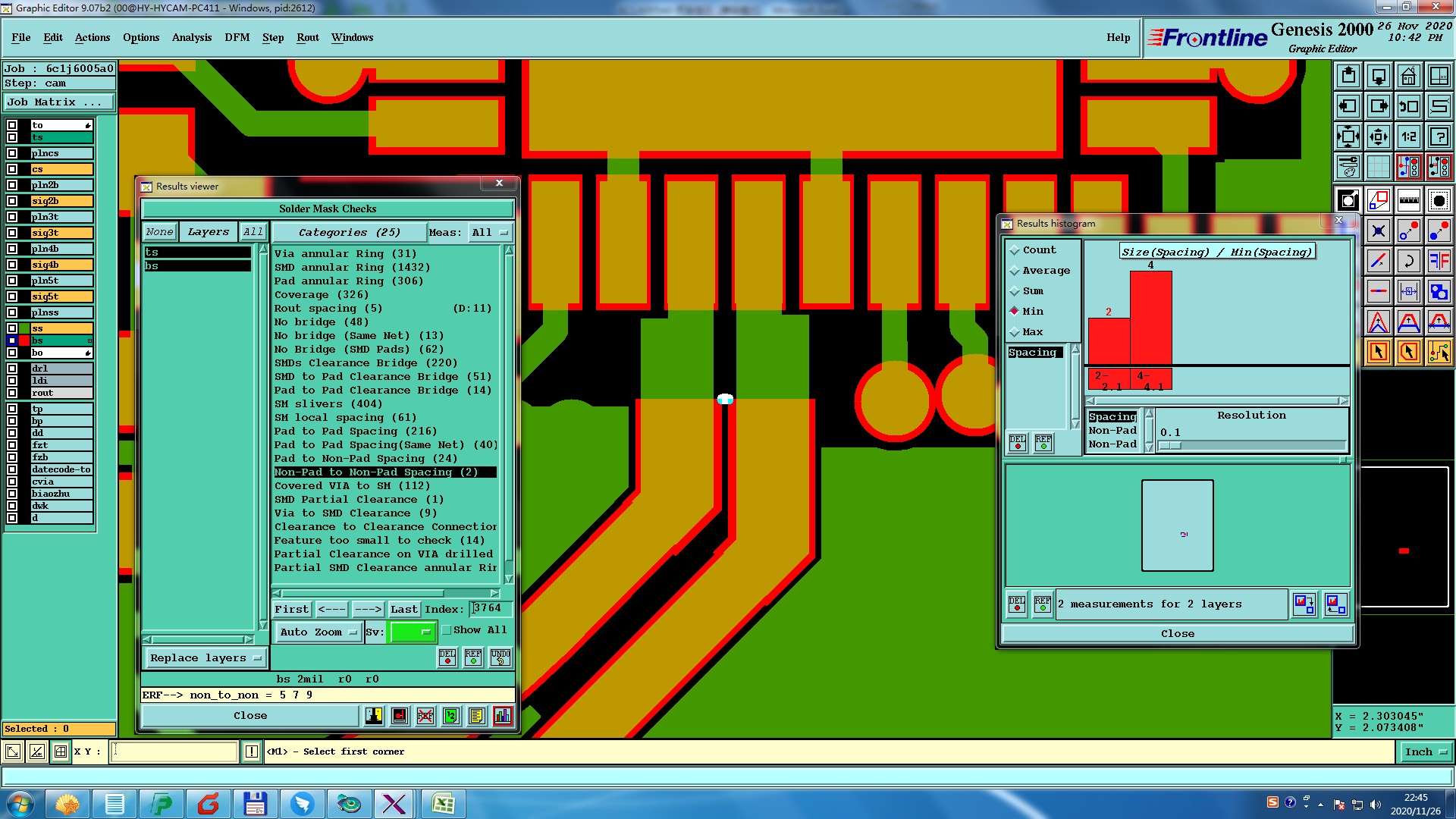Viewport: 1456px width, 819px height.
Task: Select the Count radio option
Action: click(1015, 250)
